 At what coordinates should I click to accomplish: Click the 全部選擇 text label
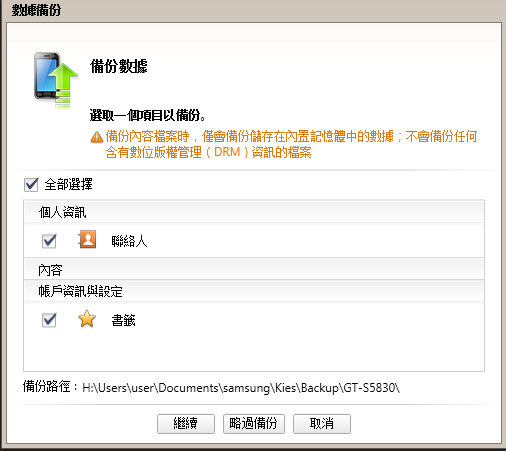[x=68, y=184]
